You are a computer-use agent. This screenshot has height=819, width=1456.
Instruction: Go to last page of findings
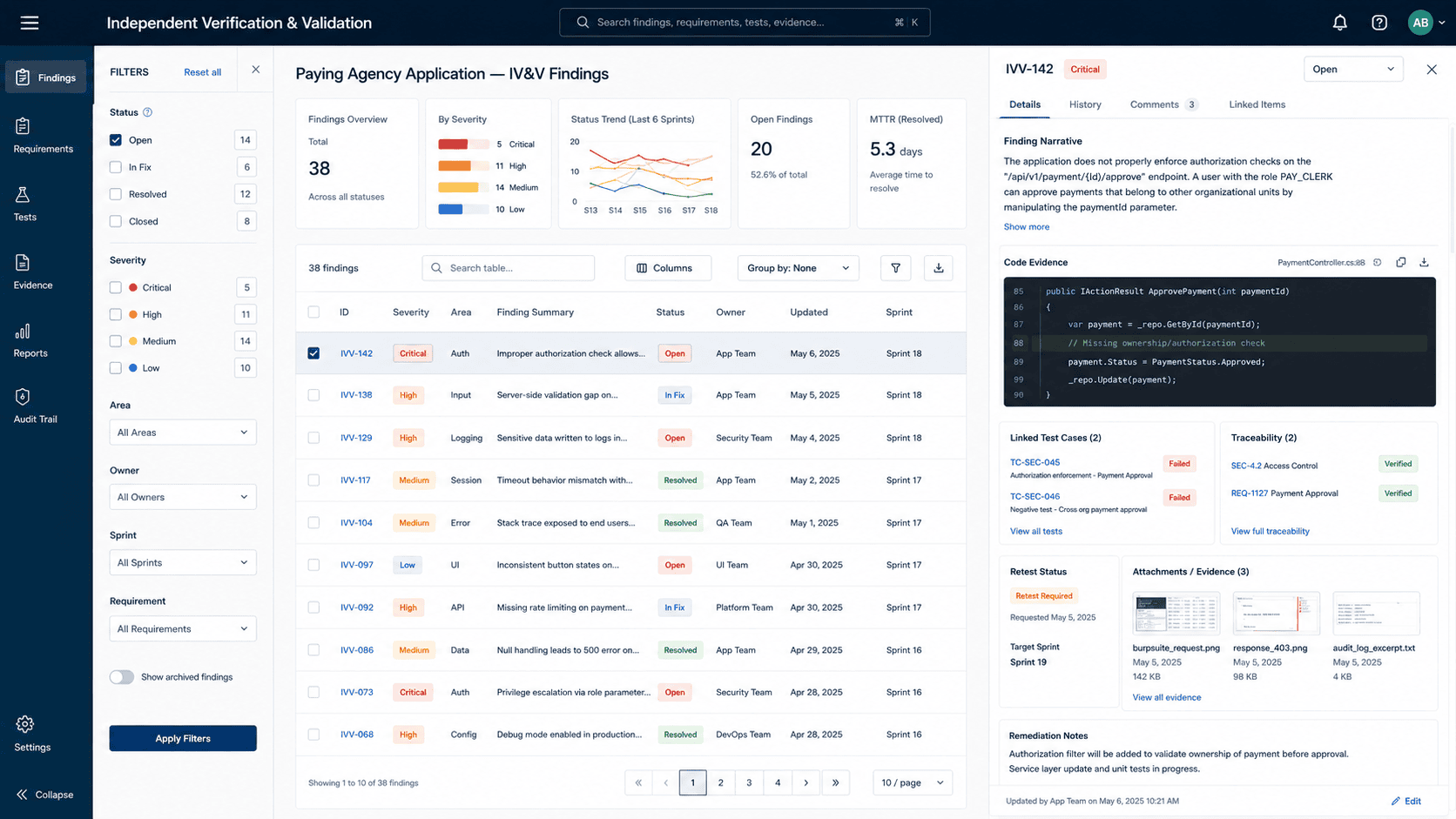pos(835,782)
